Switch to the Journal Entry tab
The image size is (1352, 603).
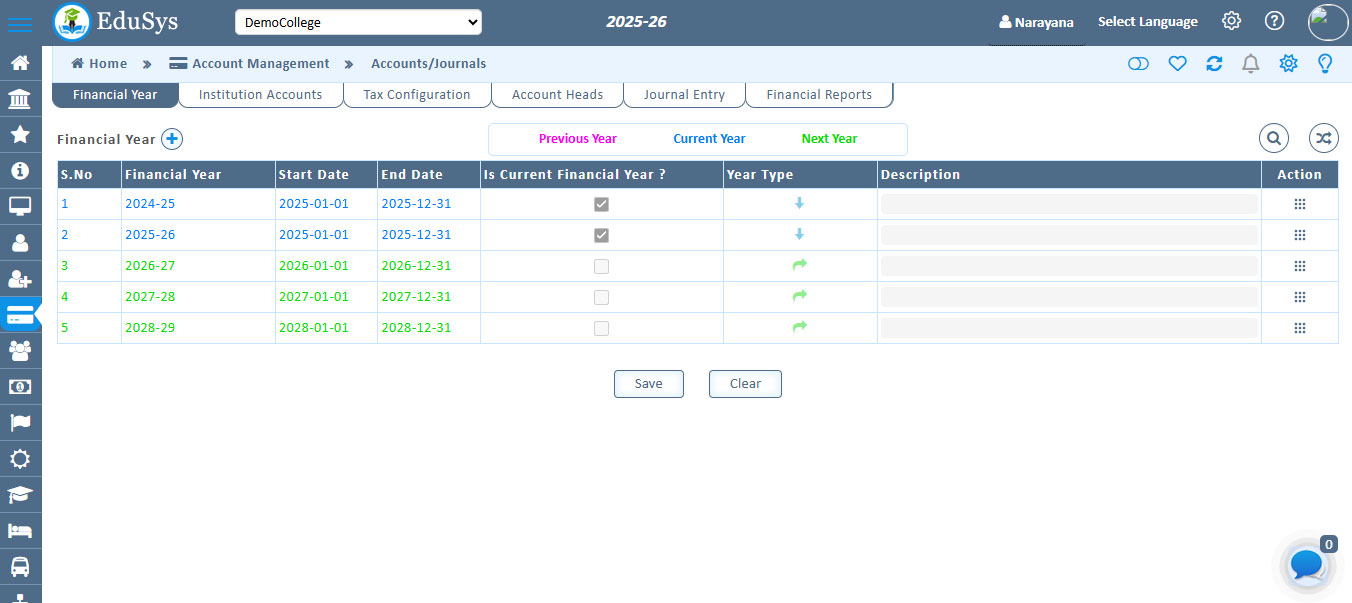tap(684, 94)
